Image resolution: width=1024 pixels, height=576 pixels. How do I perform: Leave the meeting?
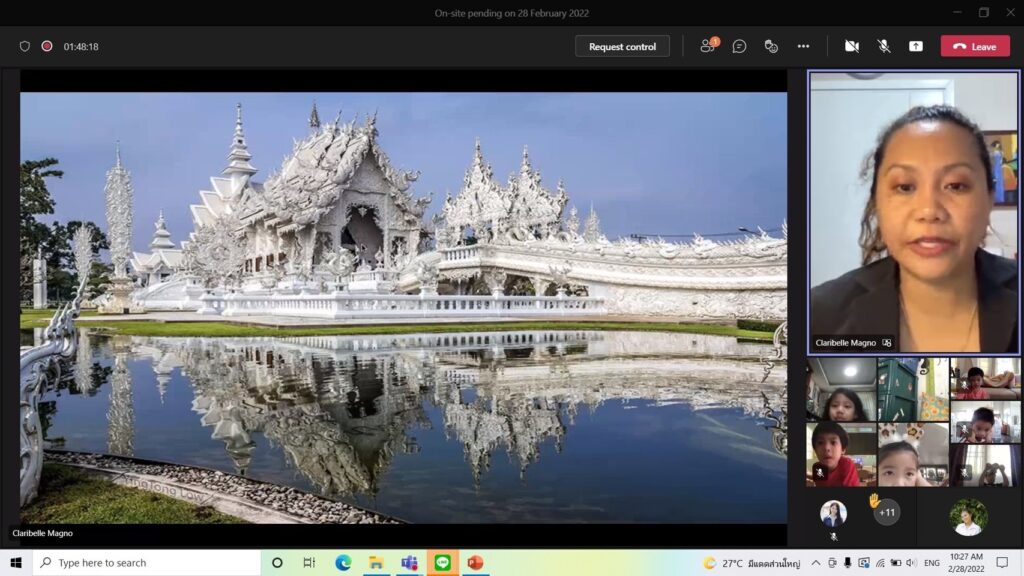974,46
